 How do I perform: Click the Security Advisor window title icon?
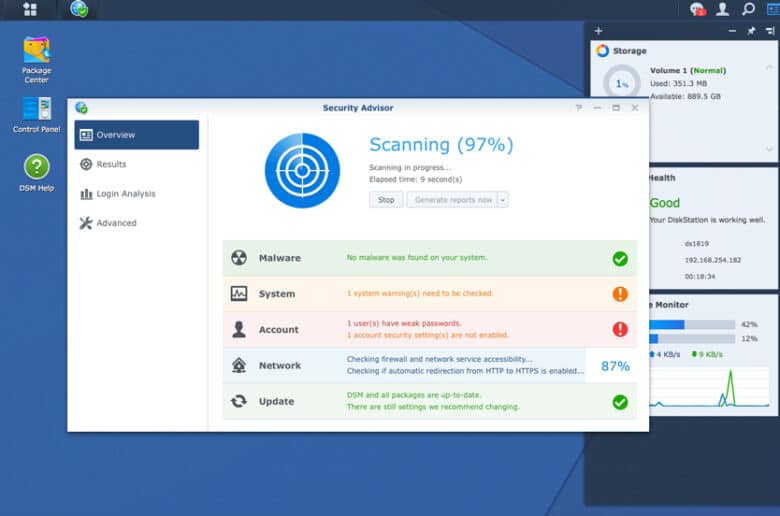click(x=81, y=107)
